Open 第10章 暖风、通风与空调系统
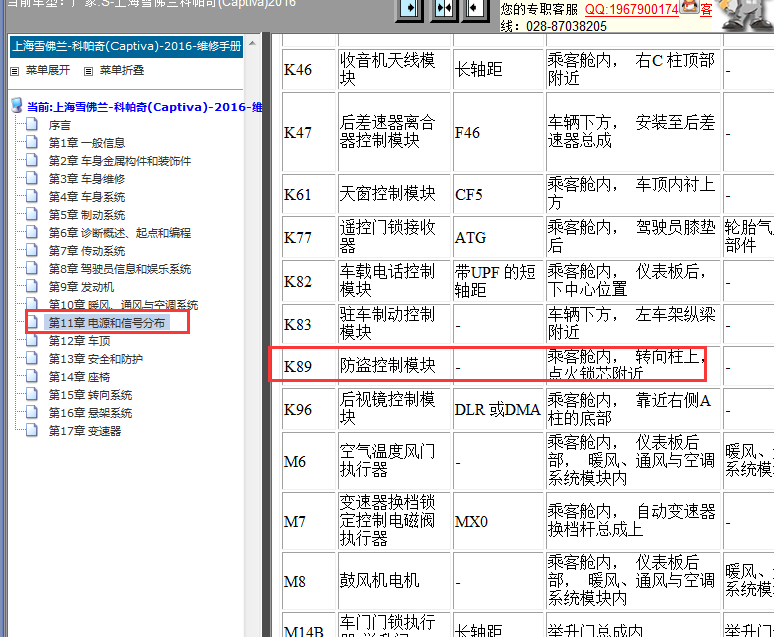The width and height of the screenshot is (774, 637). pos(123,305)
